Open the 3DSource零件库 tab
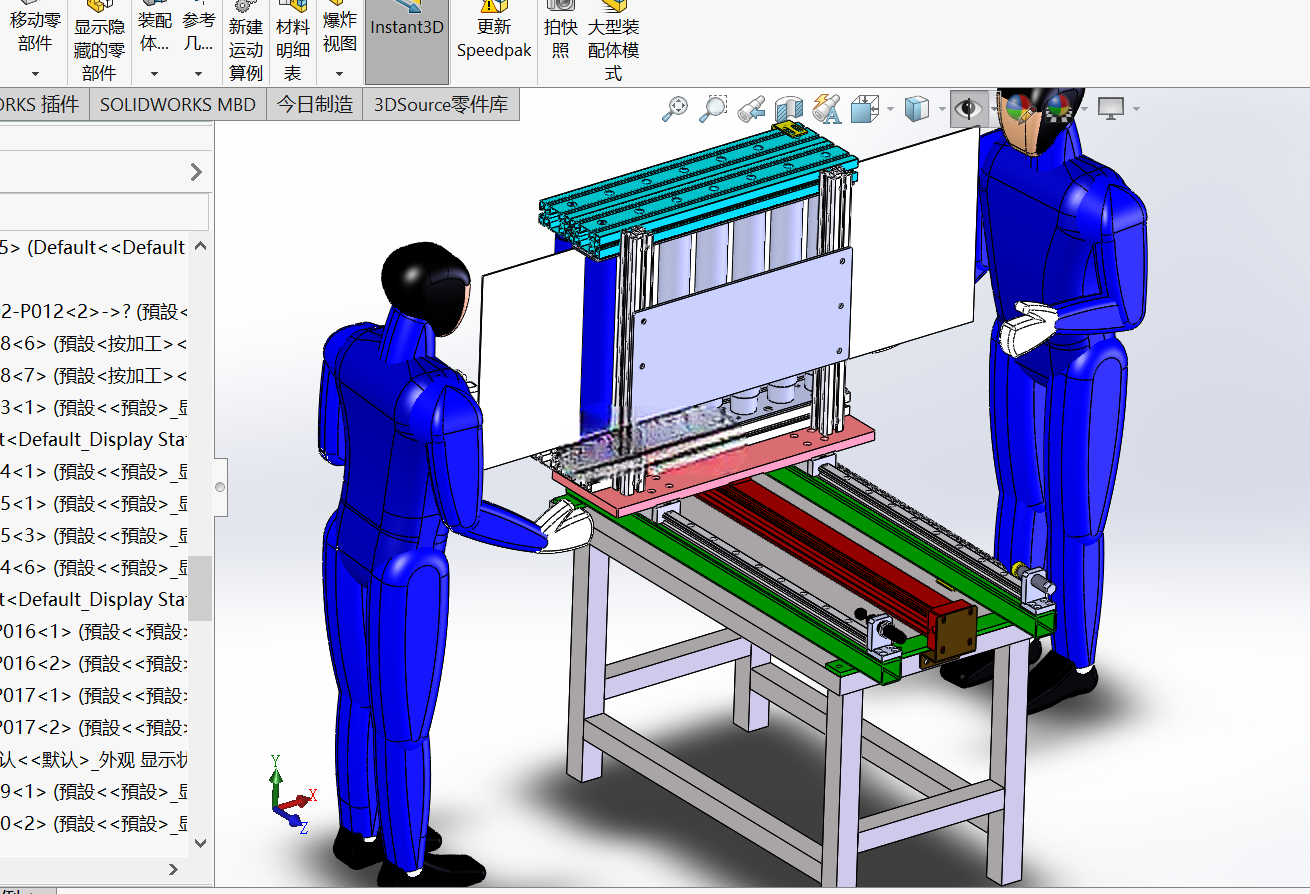The width and height of the screenshot is (1310, 894). tap(441, 104)
